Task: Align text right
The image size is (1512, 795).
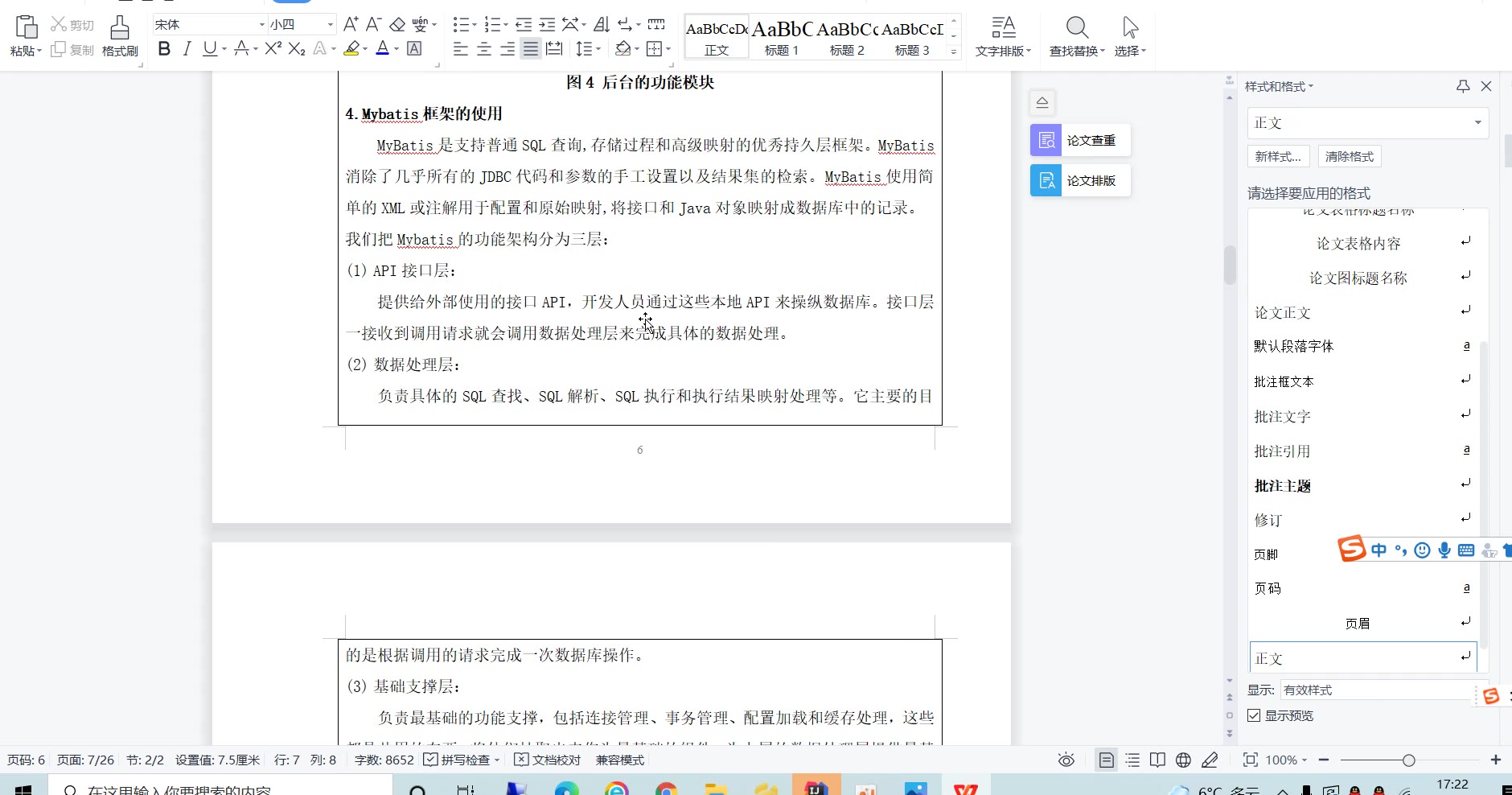Action: 507,49
